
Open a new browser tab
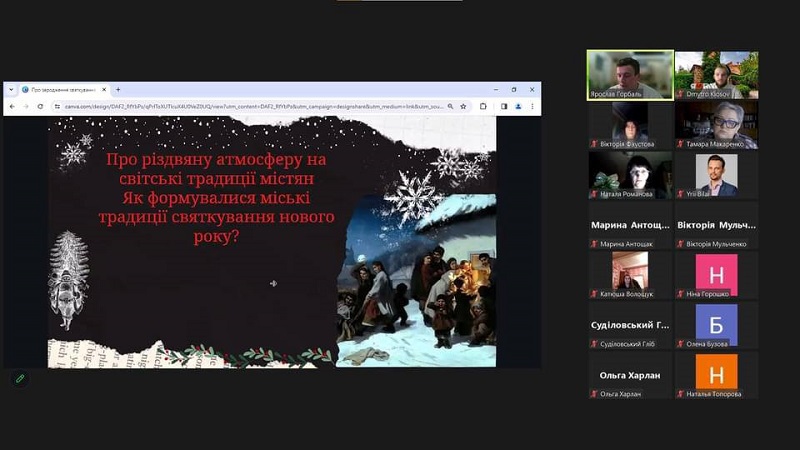(117, 89)
